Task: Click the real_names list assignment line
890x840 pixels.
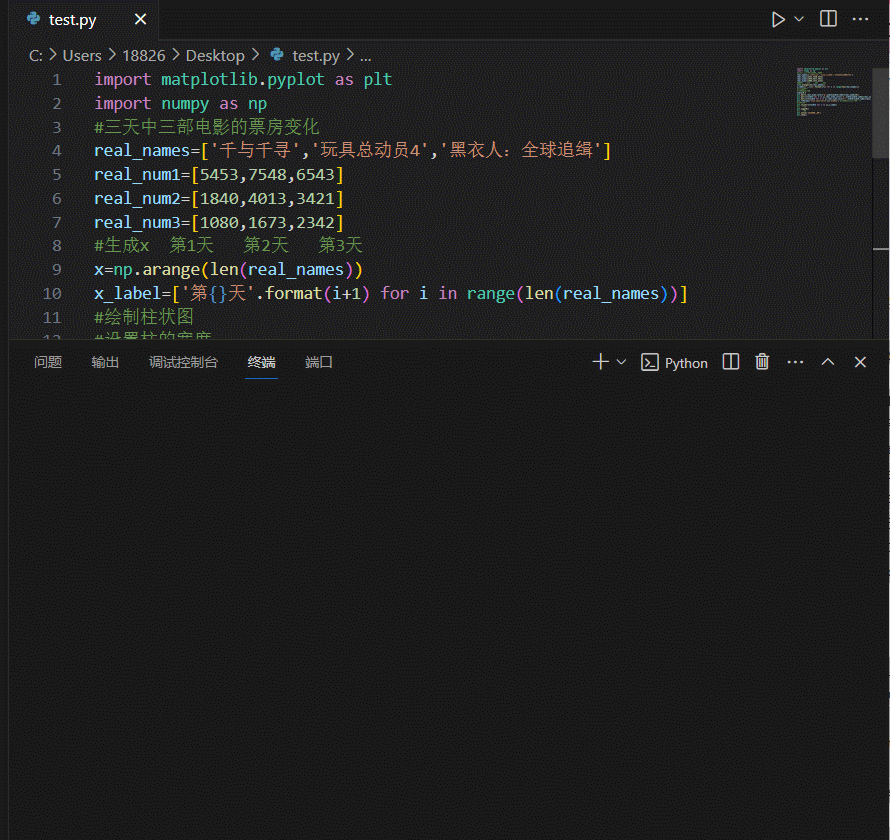Action: coord(352,150)
